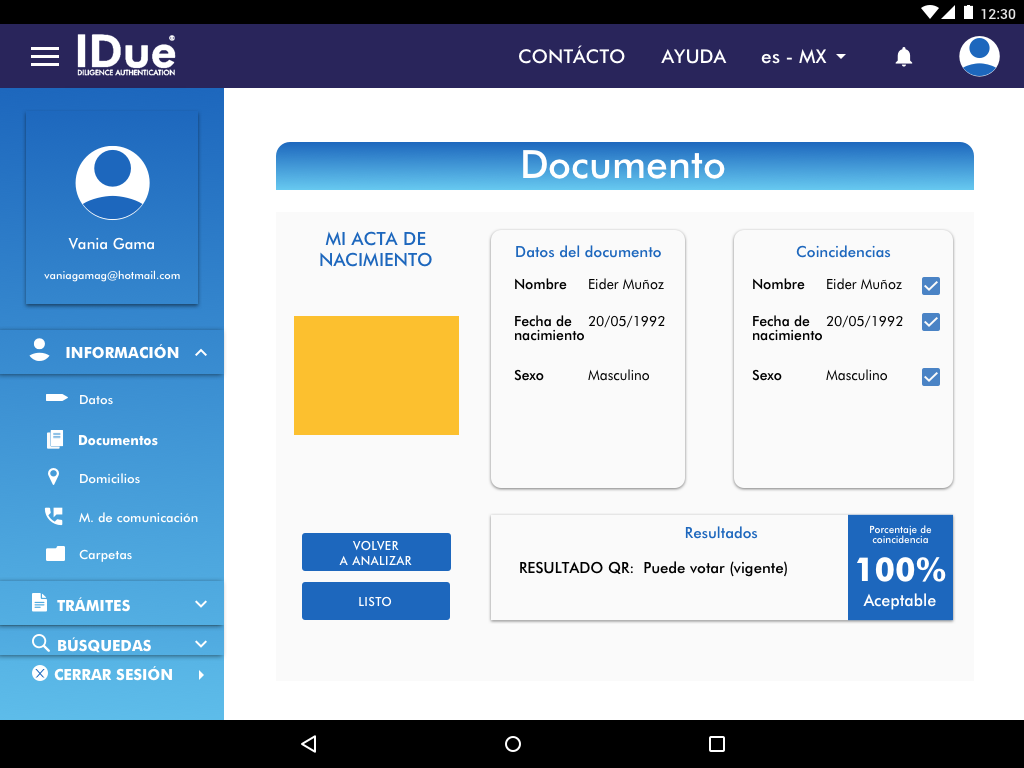Open the AYUDA menu item

tap(693, 57)
